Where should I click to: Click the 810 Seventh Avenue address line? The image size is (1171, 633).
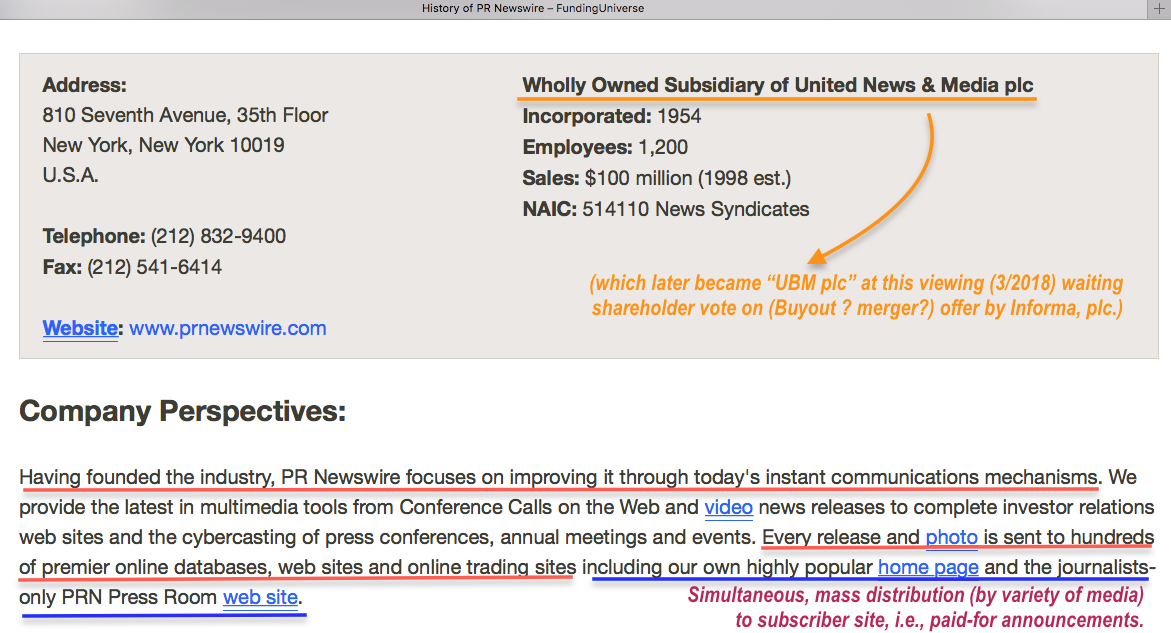pos(185,115)
